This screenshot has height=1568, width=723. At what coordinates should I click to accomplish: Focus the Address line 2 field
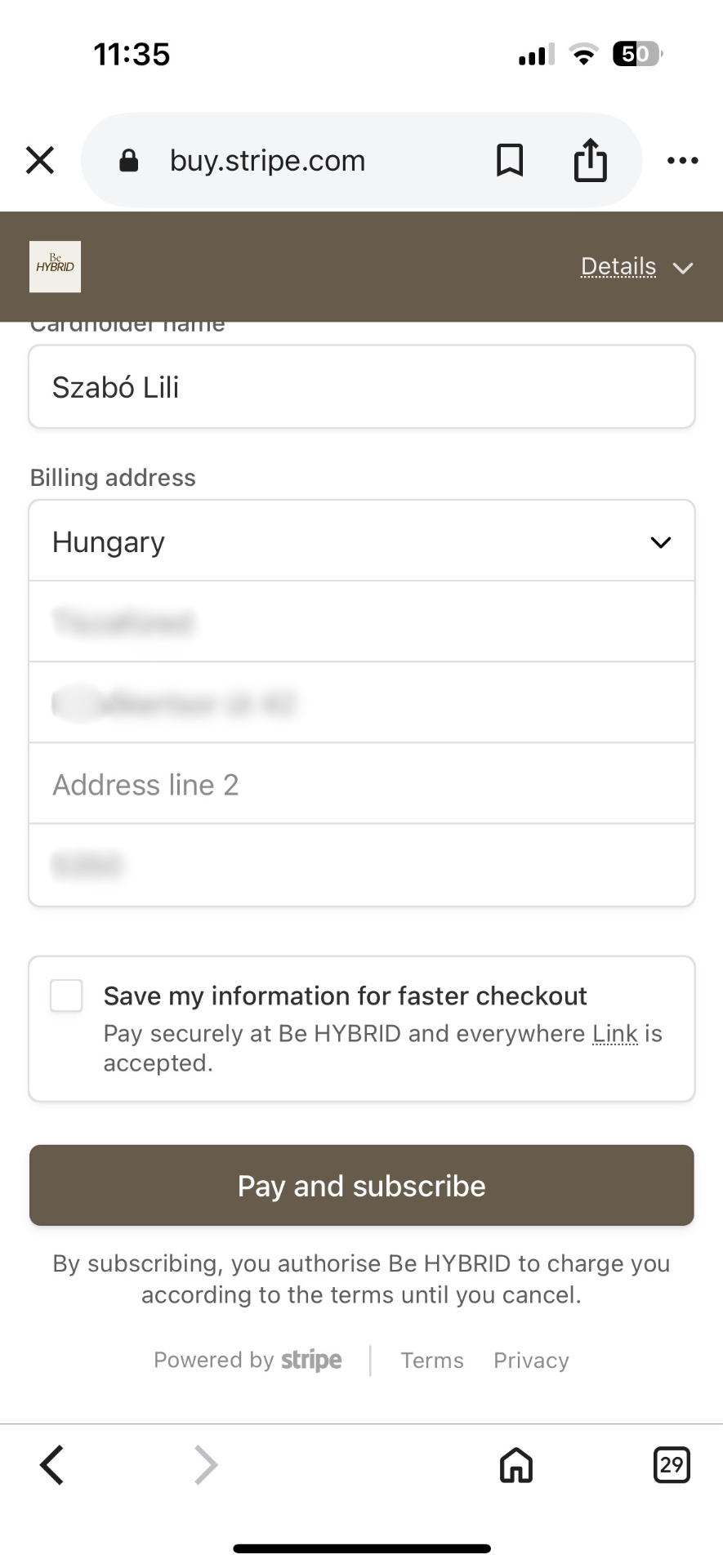tap(361, 785)
